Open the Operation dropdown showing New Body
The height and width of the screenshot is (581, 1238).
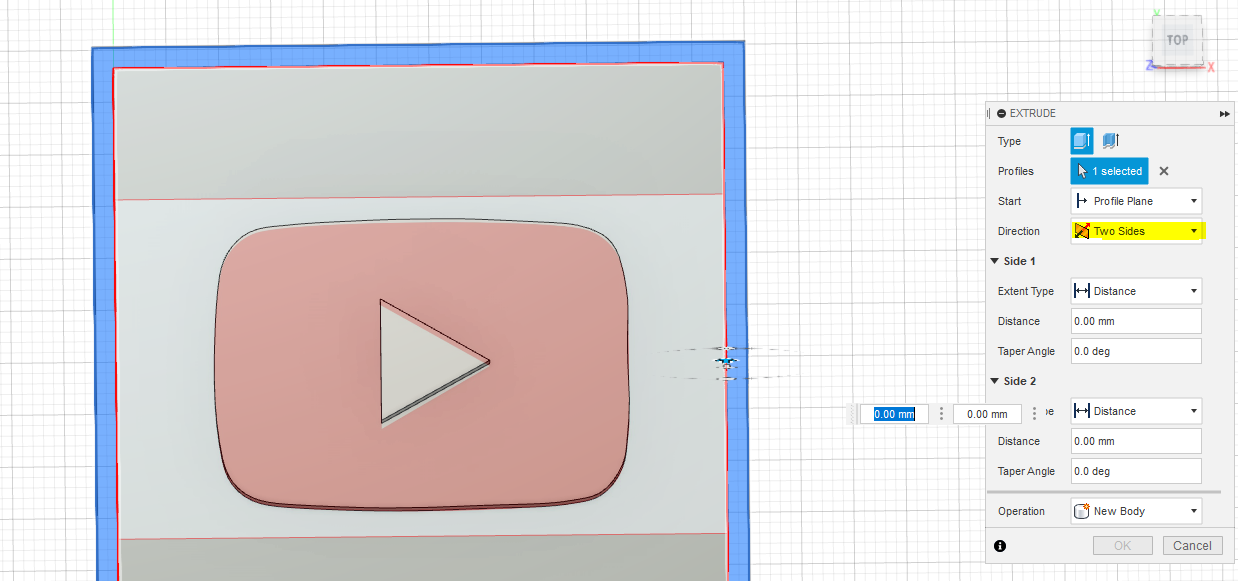1136,511
